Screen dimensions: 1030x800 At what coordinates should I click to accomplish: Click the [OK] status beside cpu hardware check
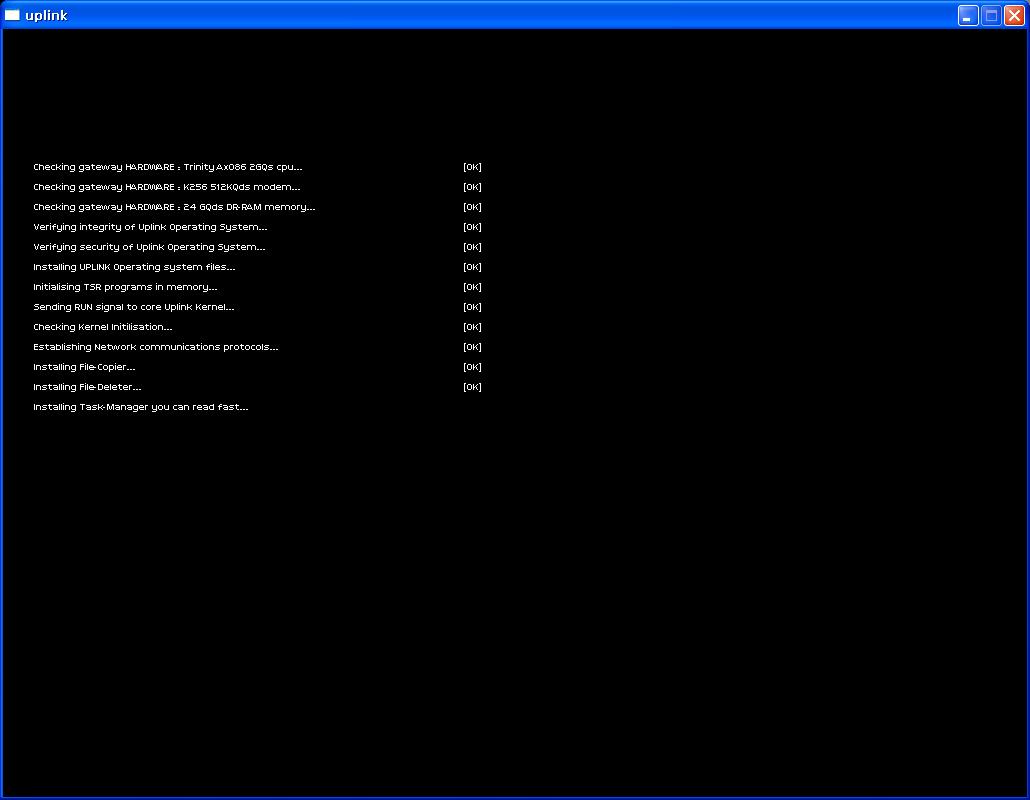(472, 167)
